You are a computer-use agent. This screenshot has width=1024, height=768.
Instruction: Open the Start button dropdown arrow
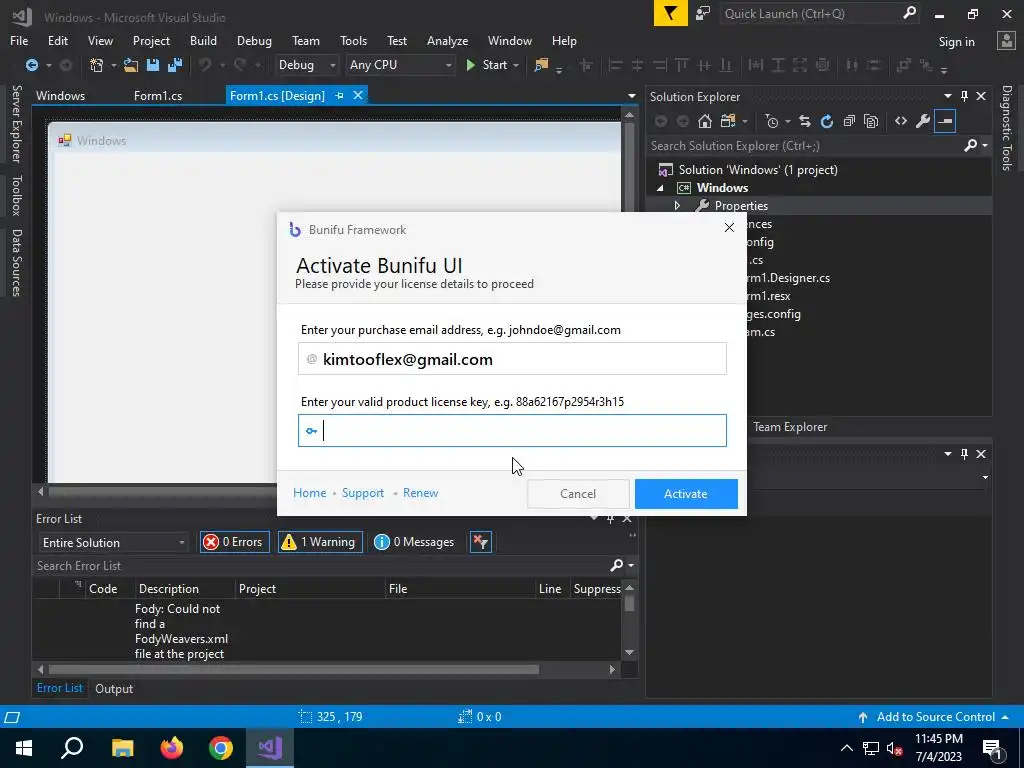[x=516, y=65]
